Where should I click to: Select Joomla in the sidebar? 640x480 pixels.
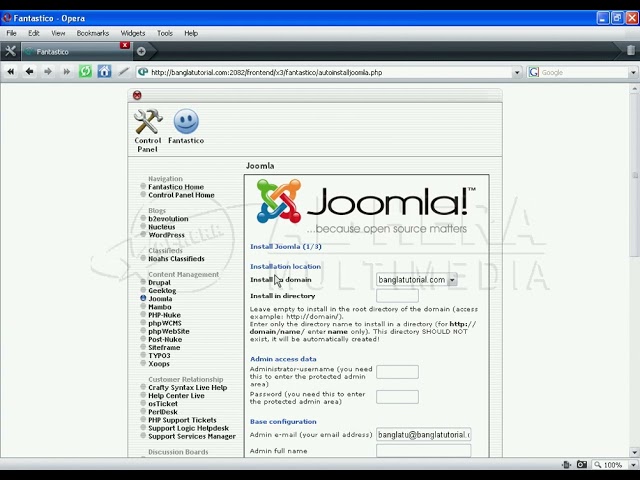pyautogui.click(x=160, y=299)
